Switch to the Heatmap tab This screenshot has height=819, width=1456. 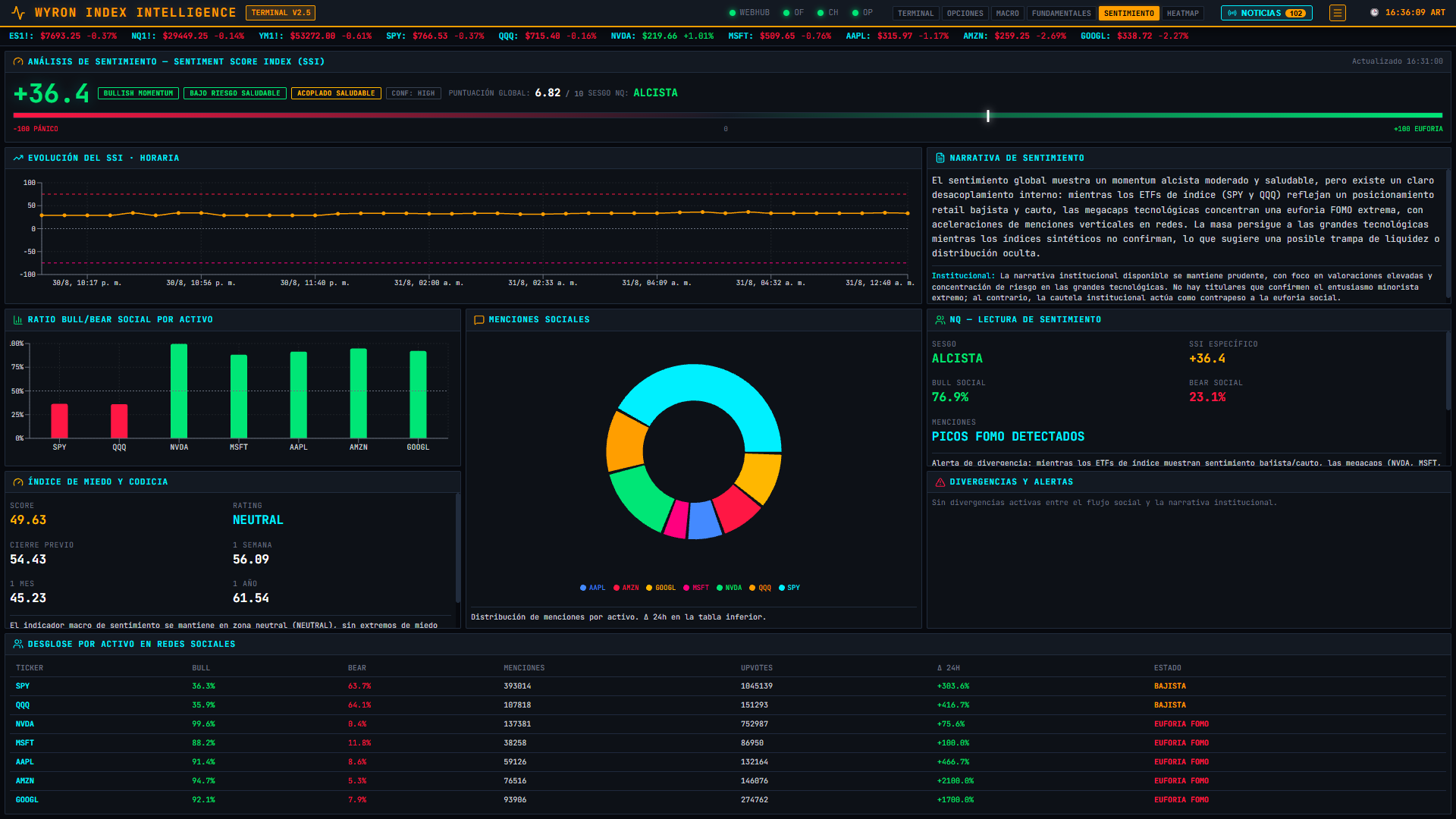pyautogui.click(x=1182, y=14)
